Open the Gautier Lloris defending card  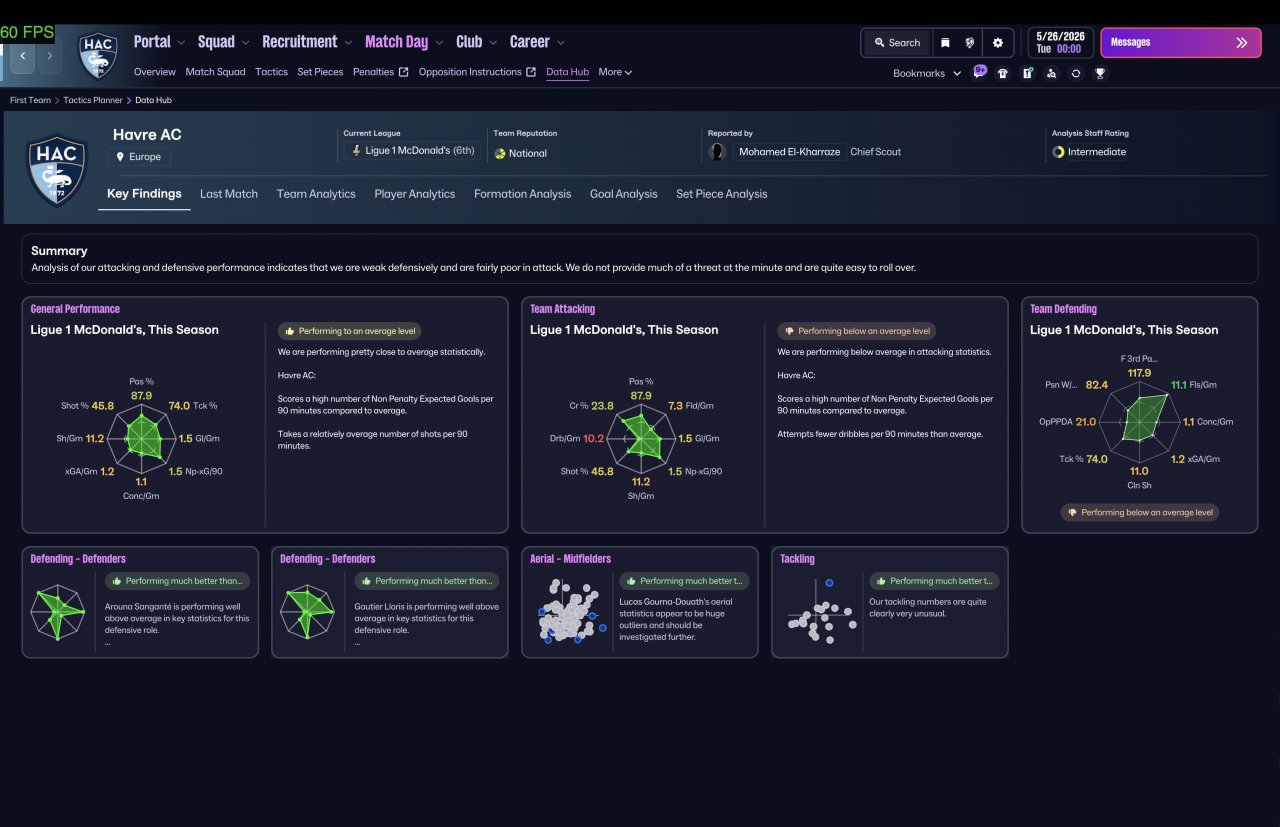point(390,602)
